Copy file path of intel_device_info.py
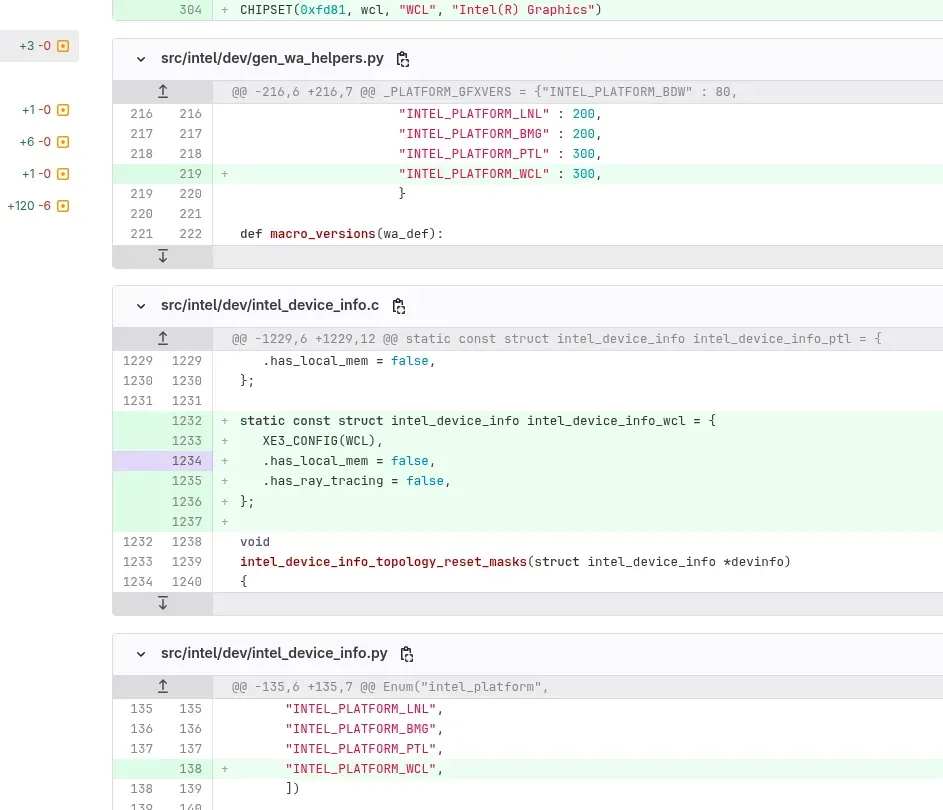 coord(407,654)
